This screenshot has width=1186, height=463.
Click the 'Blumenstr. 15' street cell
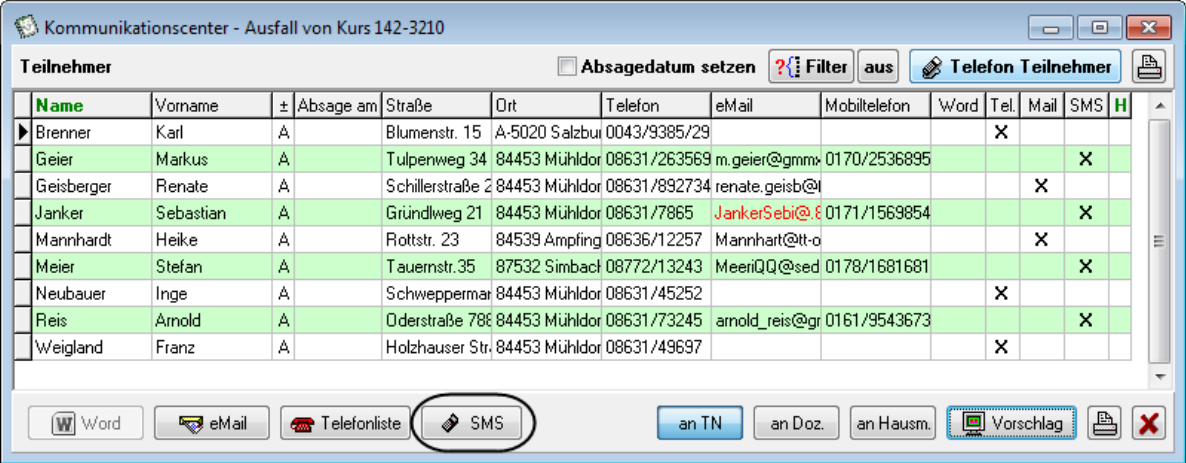[437, 132]
